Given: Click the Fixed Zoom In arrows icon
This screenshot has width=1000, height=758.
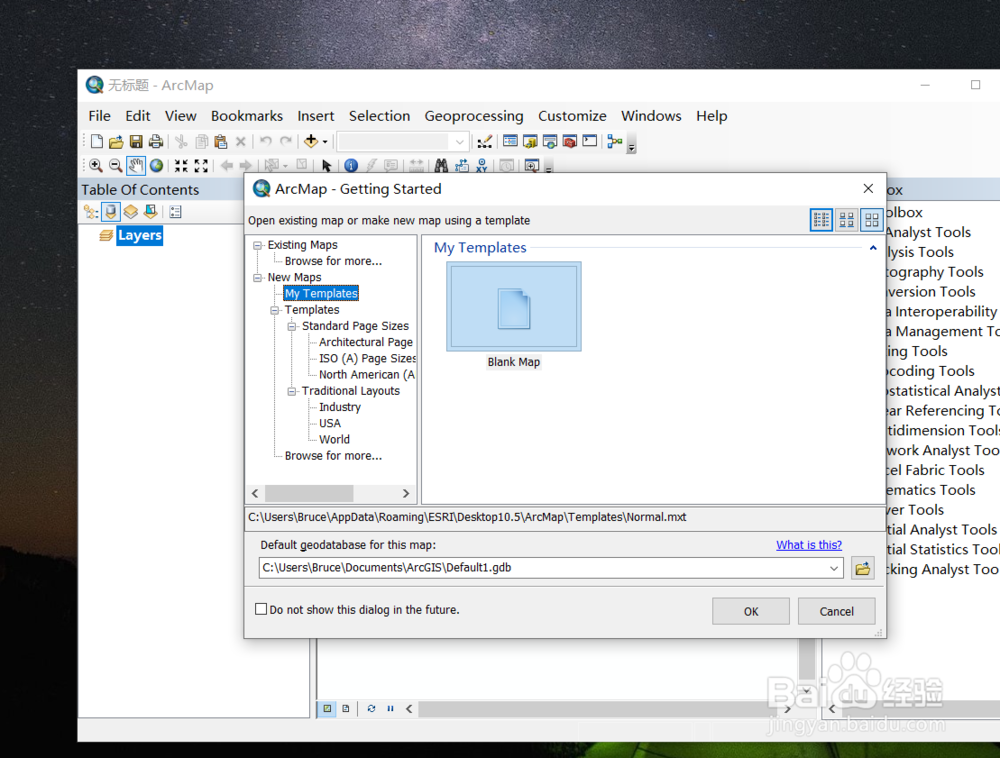Looking at the screenshot, I should (x=181, y=166).
